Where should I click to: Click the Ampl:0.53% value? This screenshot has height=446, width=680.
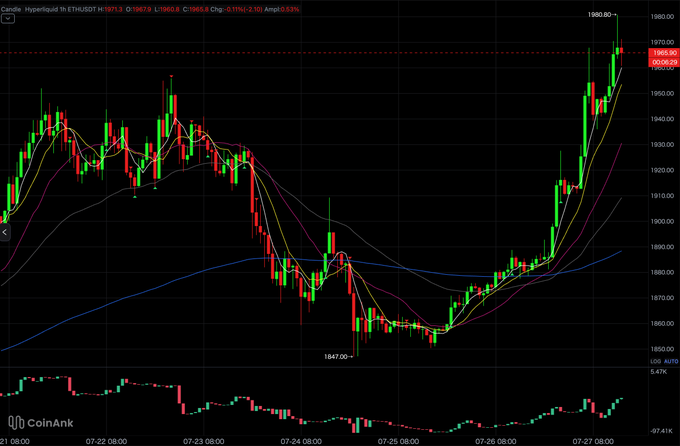[x=282, y=9]
